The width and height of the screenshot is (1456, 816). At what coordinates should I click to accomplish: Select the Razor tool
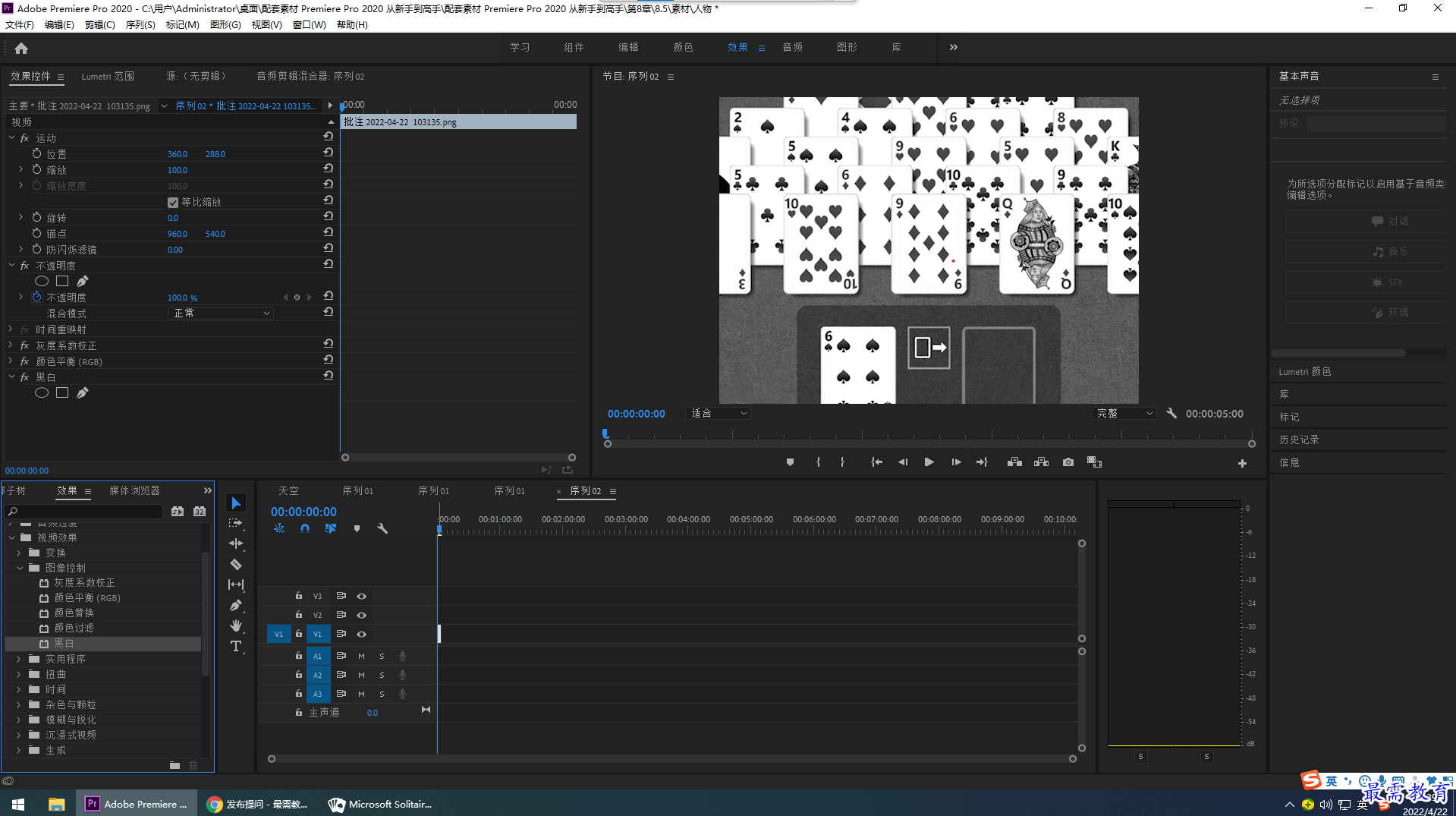click(x=236, y=564)
